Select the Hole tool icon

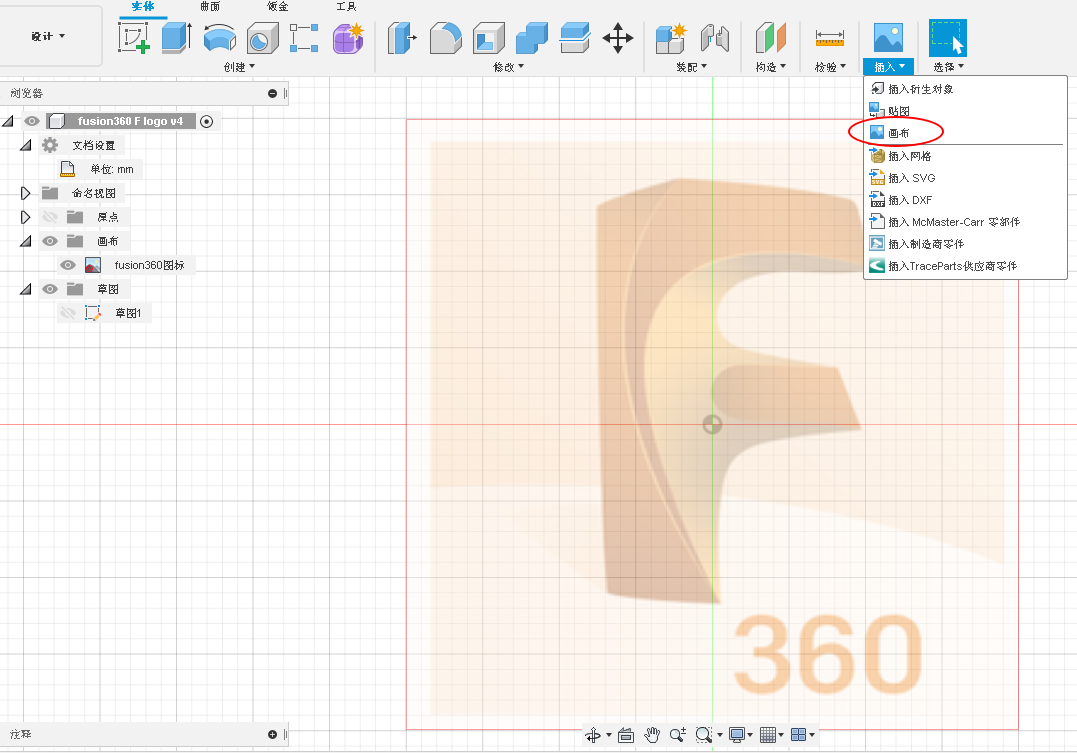262,38
